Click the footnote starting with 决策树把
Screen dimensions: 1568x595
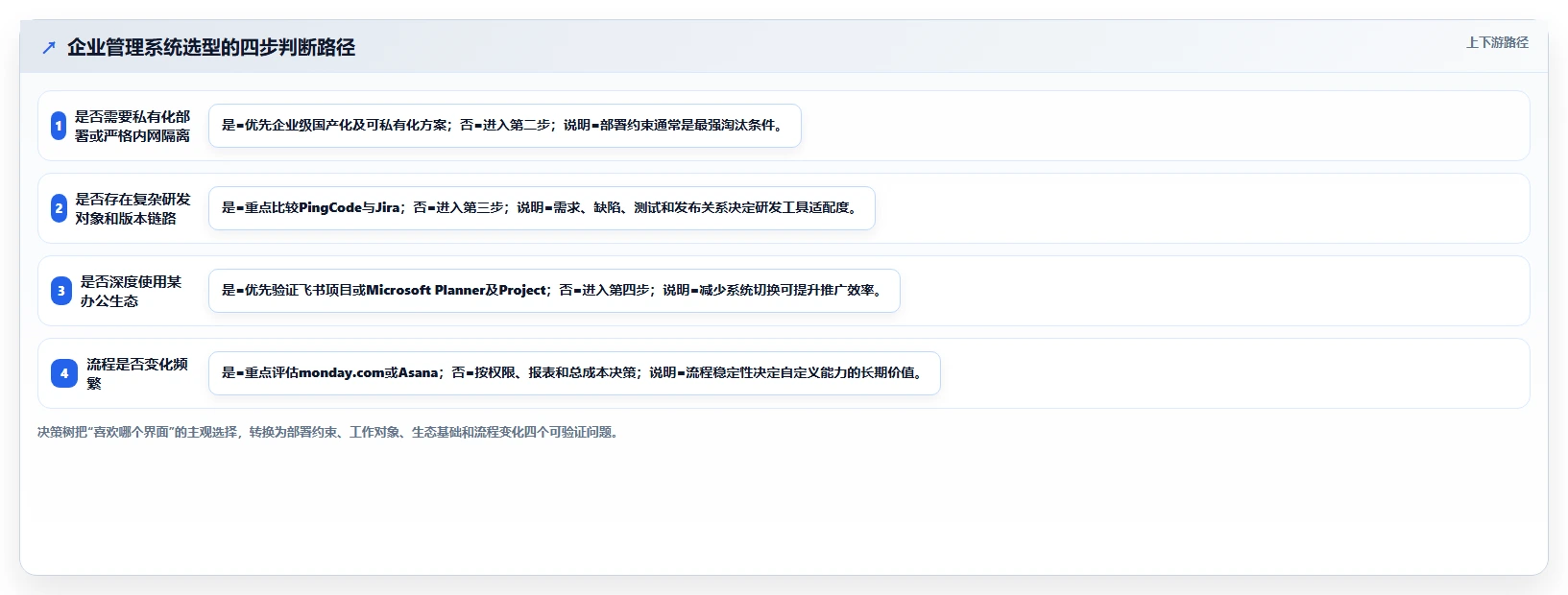(329, 432)
